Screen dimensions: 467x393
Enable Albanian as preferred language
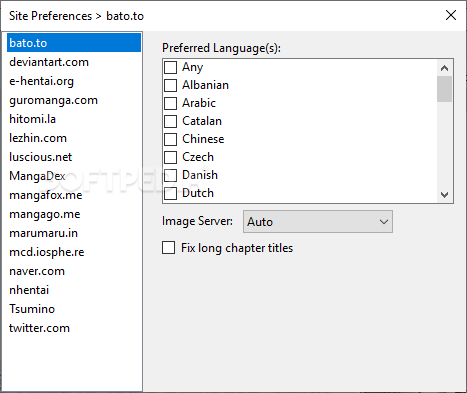(x=170, y=85)
